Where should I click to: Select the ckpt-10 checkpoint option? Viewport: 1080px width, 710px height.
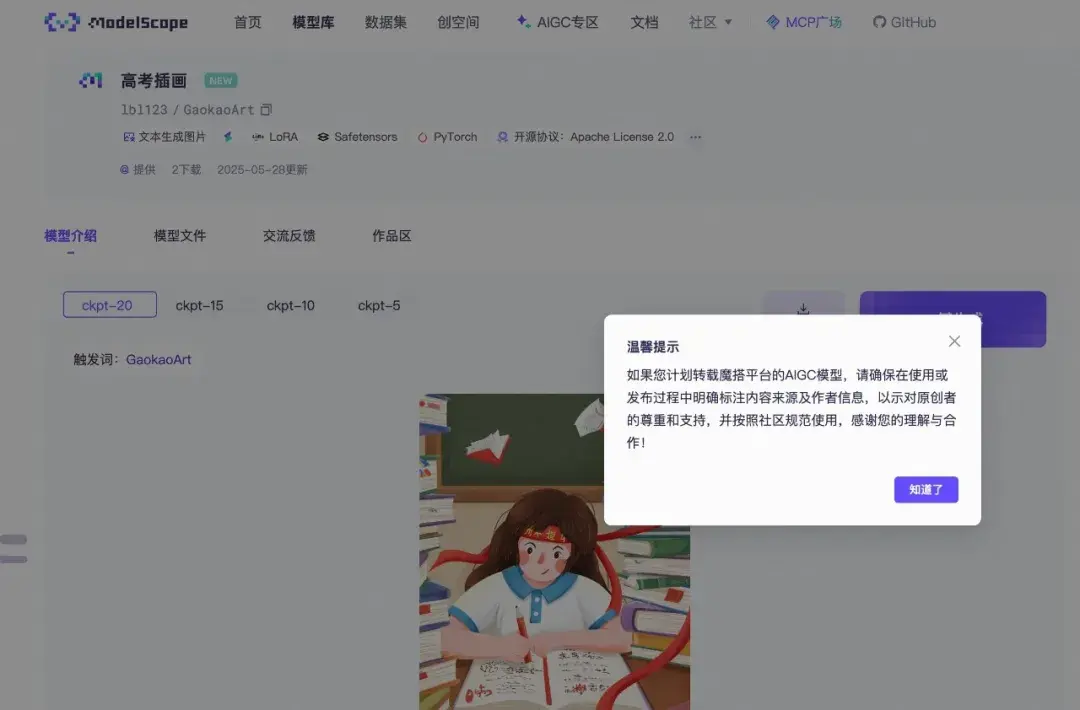290,305
